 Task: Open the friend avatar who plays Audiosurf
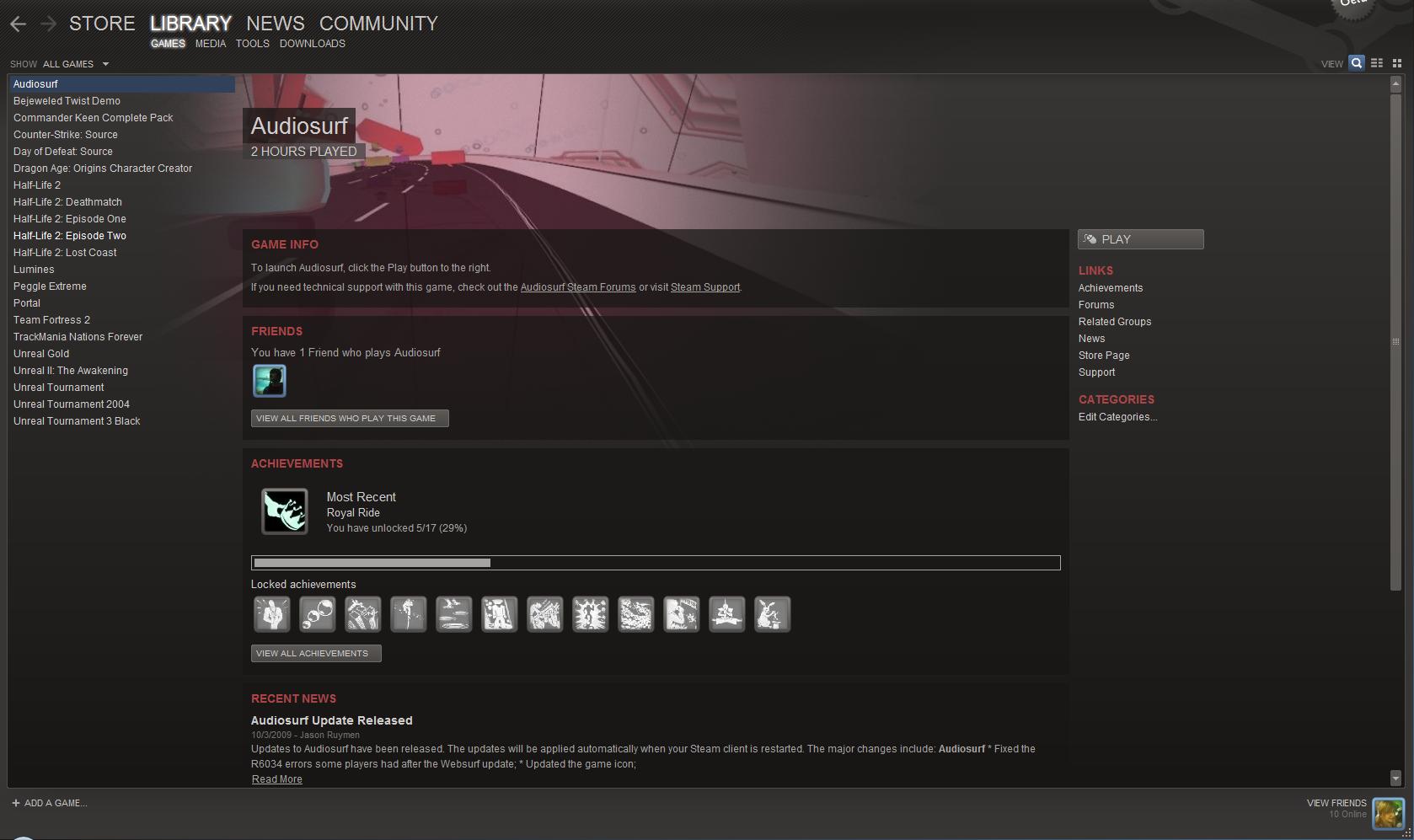270,381
